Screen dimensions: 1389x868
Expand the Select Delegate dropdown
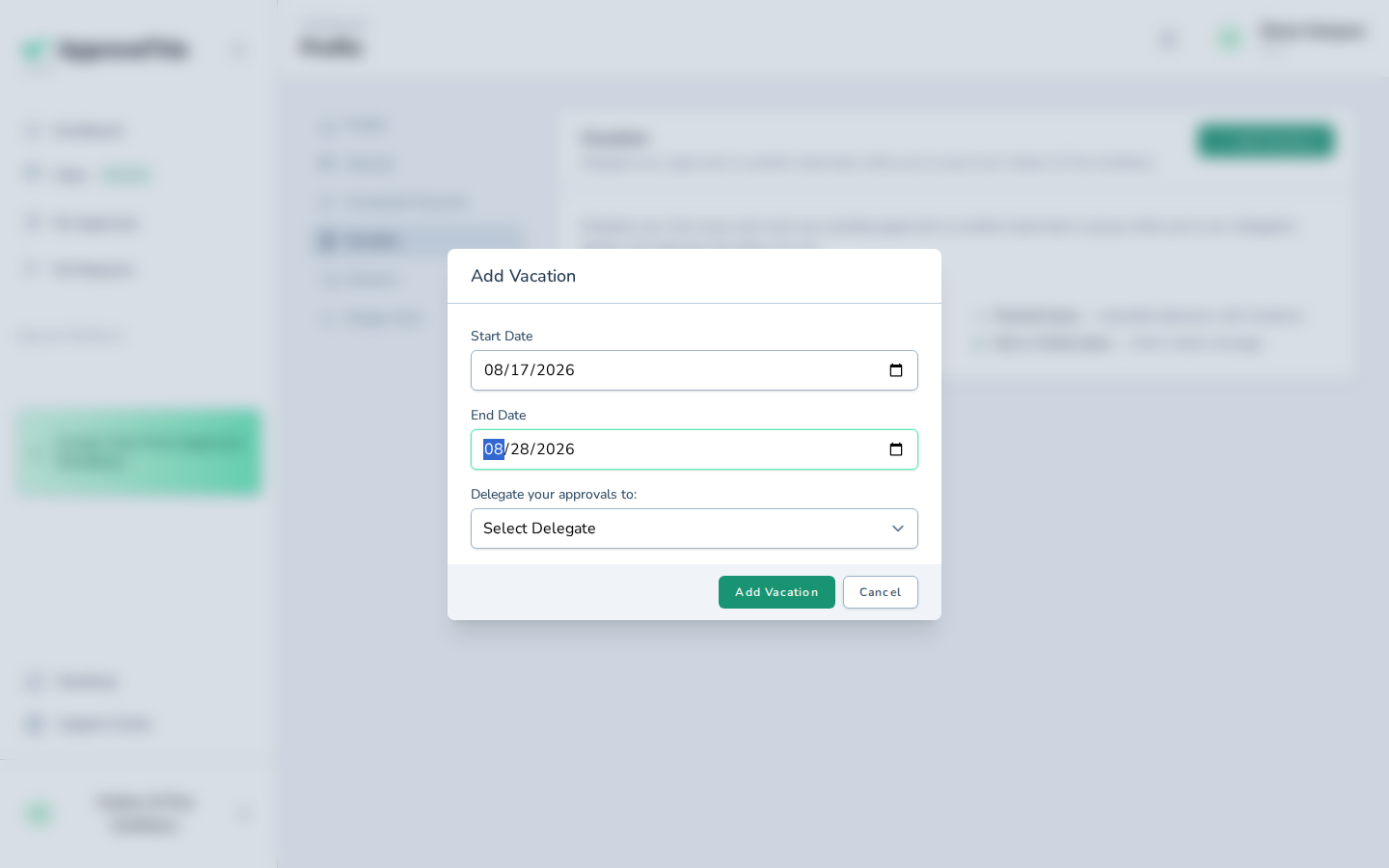coord(694,529)
